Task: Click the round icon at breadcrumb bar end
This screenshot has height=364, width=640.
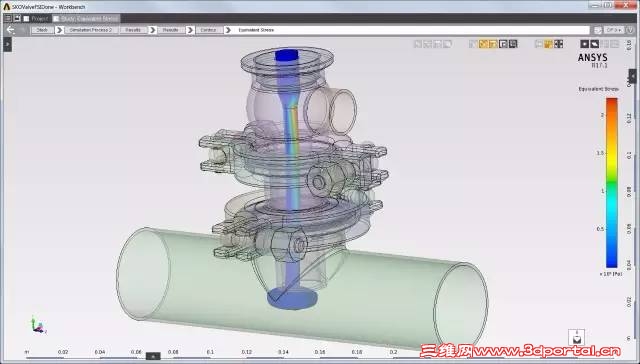Action: tap(629, 30)
